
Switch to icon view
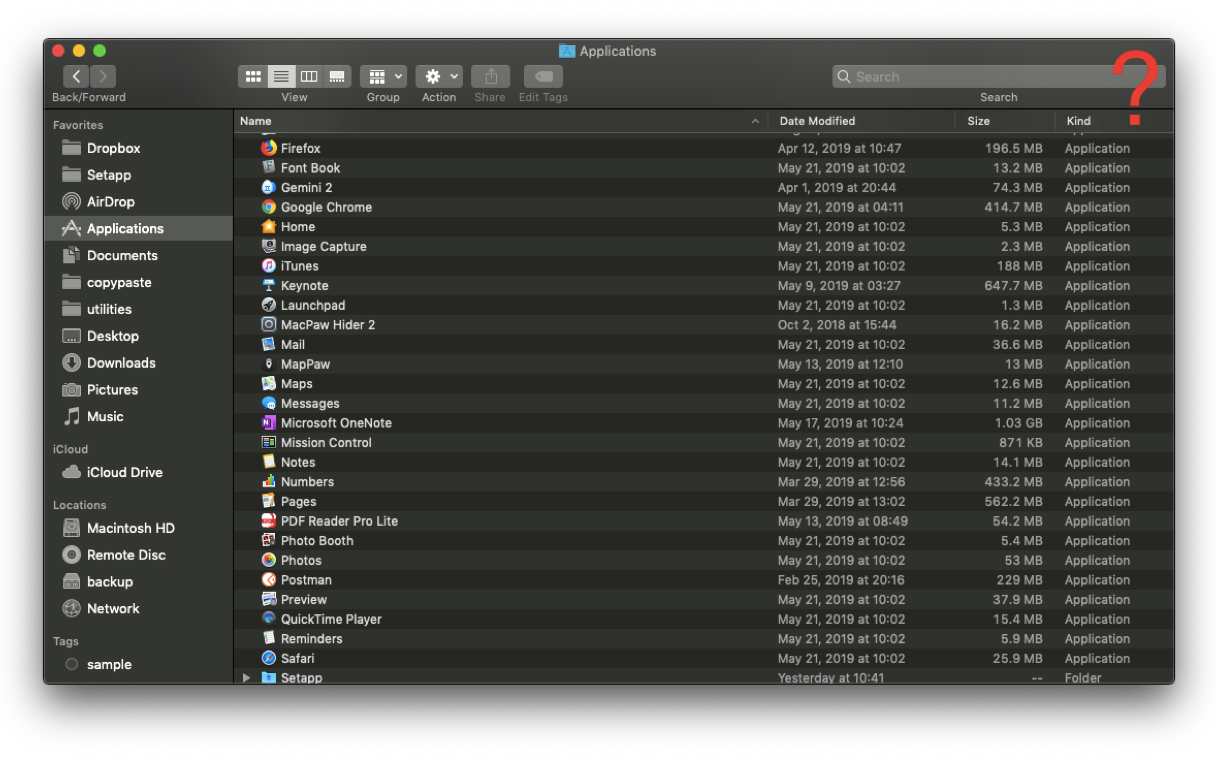pos(253,76)
